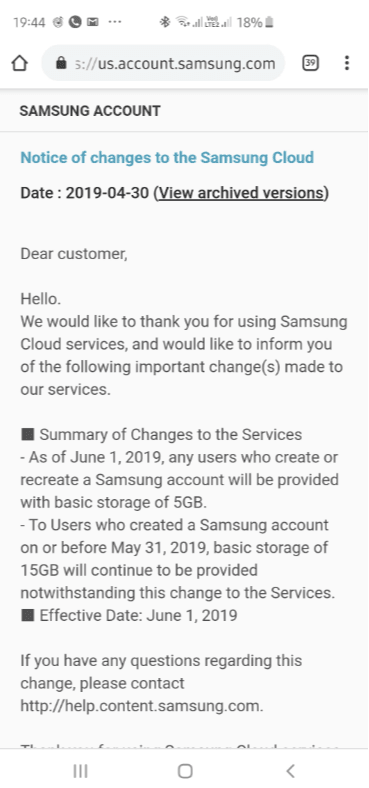Tap the SAMSUNG ACCOUNT header label

point(90,111)
